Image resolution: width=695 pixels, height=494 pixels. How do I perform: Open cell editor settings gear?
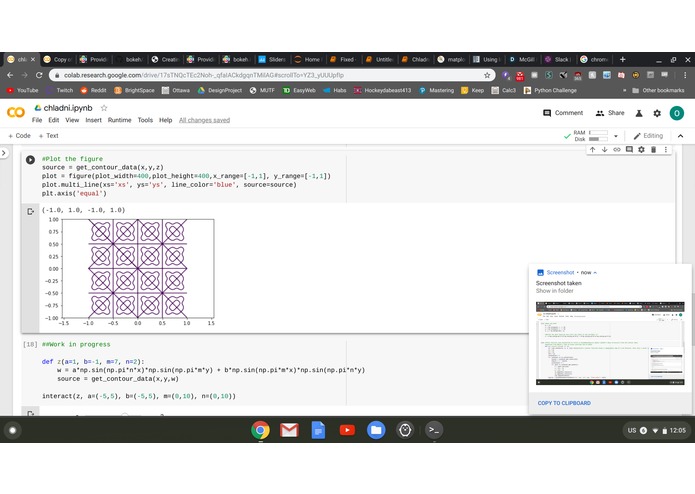(x=641, y=150)
